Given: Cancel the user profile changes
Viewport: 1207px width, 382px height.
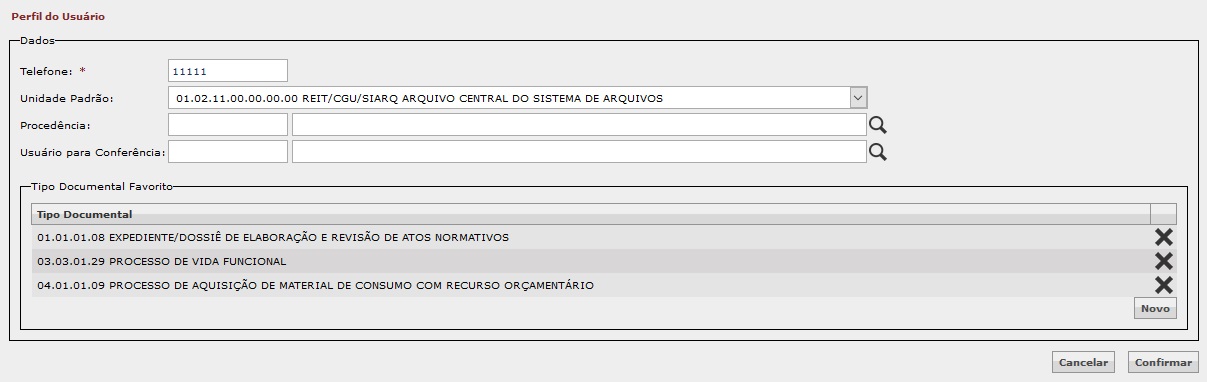Looking at the screenshot, I should (1084, 362).
